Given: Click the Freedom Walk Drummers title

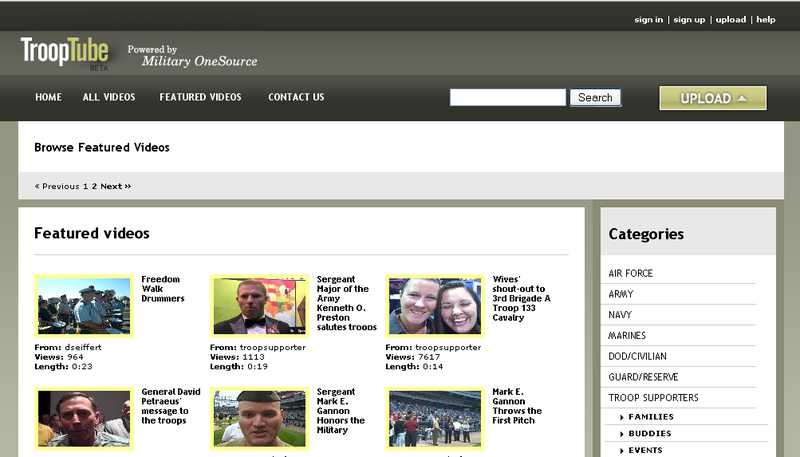Looking at the screenshot, I should [x=163, y=289].
